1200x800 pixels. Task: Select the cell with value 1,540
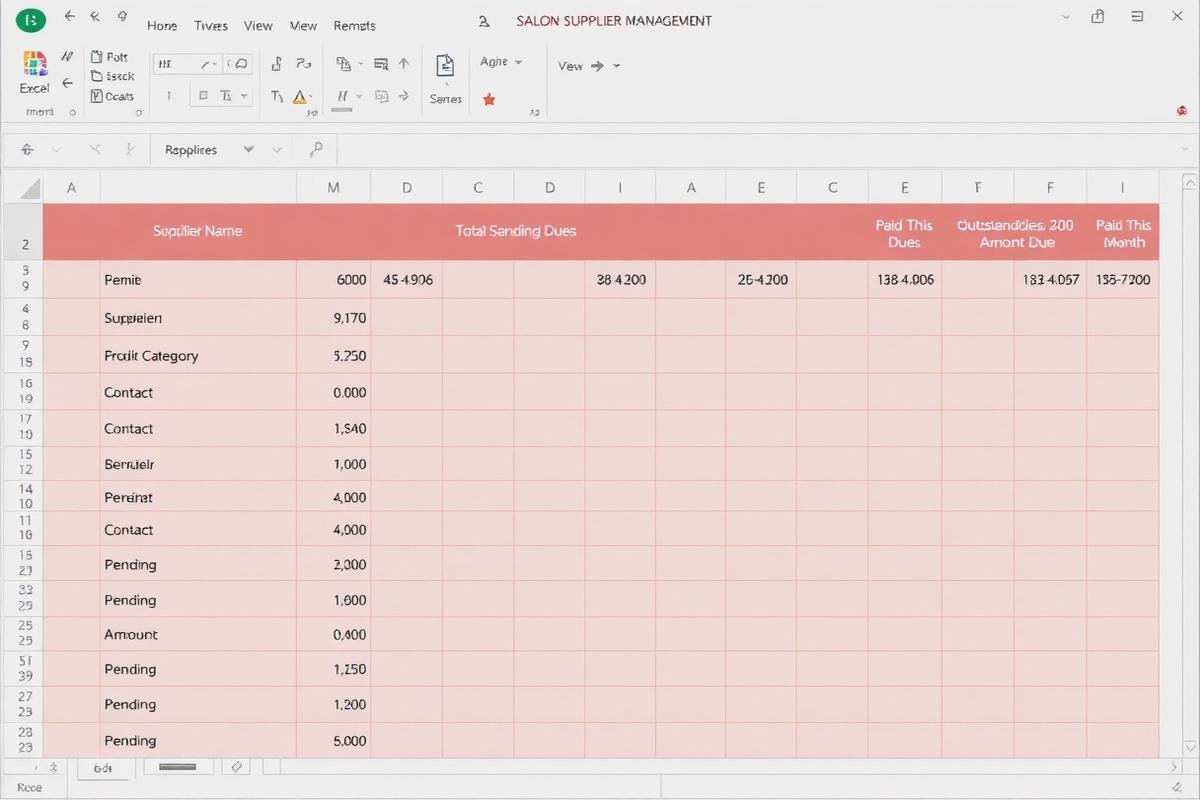[333, 428]
